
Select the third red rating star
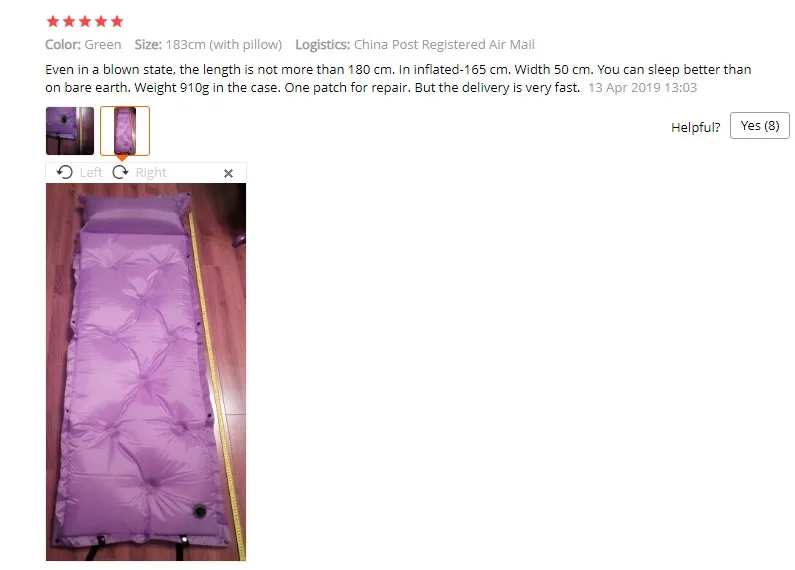click(85, 21)
